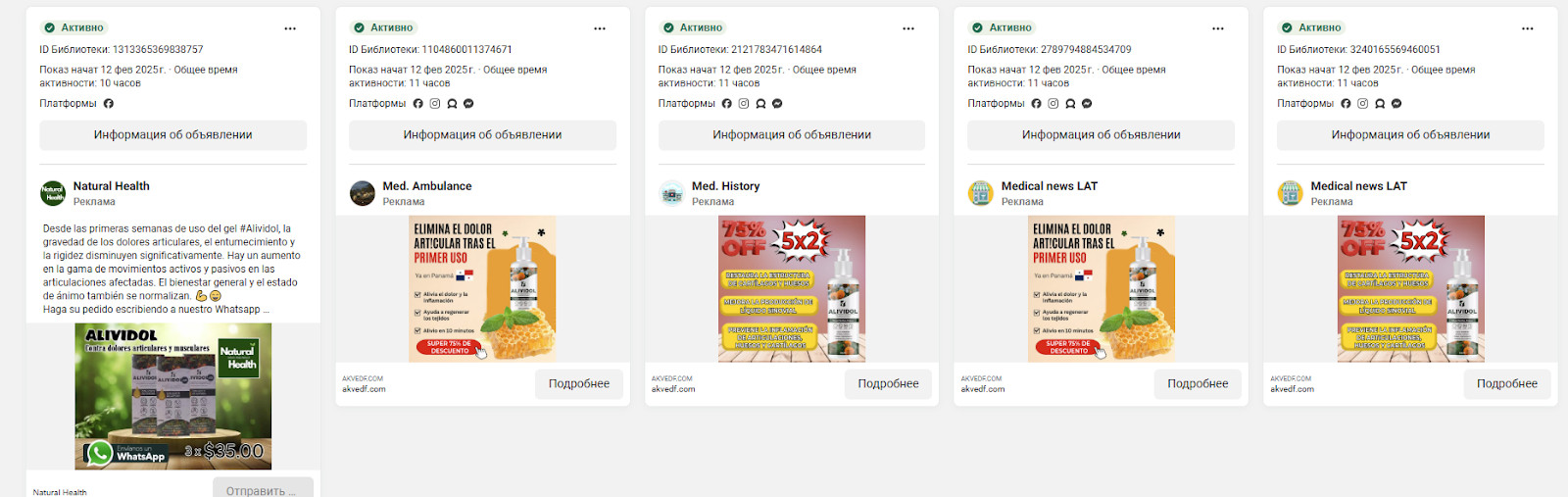Open Medical news LAT name in ad 2789794884534709
Image resolution: width=1568 pixels, height=497 pixels.
pyautogui.click(x=1050, y=186)
